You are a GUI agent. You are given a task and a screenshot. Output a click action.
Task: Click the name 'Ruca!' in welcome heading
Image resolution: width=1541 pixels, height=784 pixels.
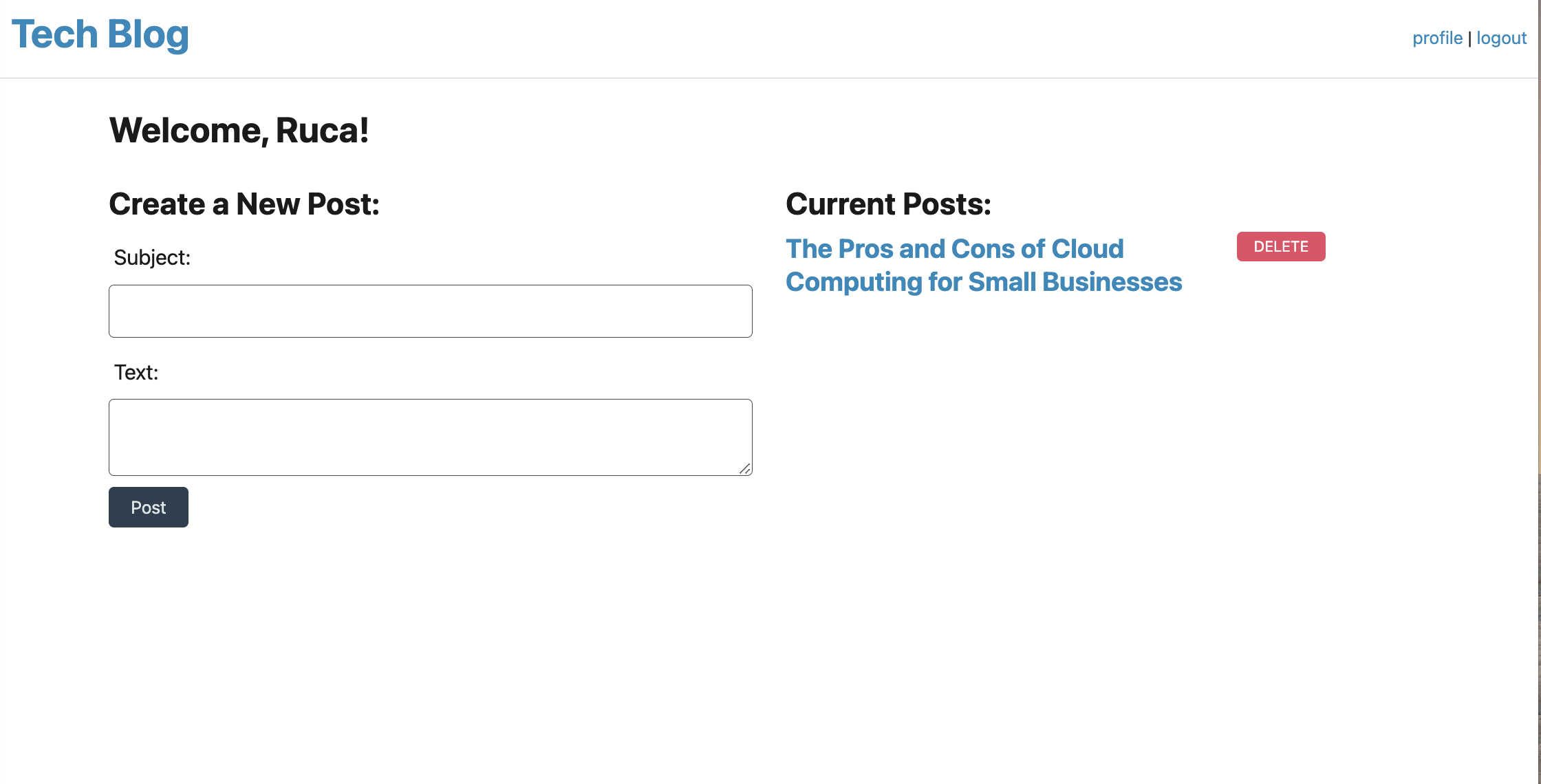[322, 131]
